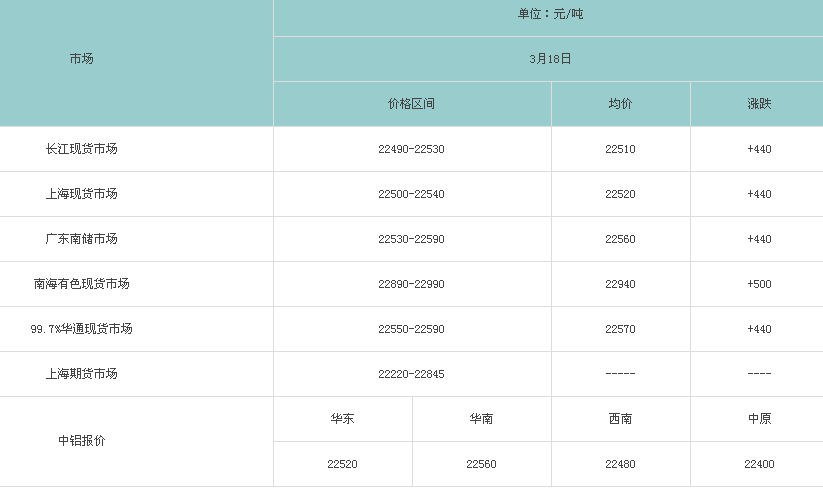Click the +500 change value
Viewport: 823px width, 494px height.
(759, 284)
